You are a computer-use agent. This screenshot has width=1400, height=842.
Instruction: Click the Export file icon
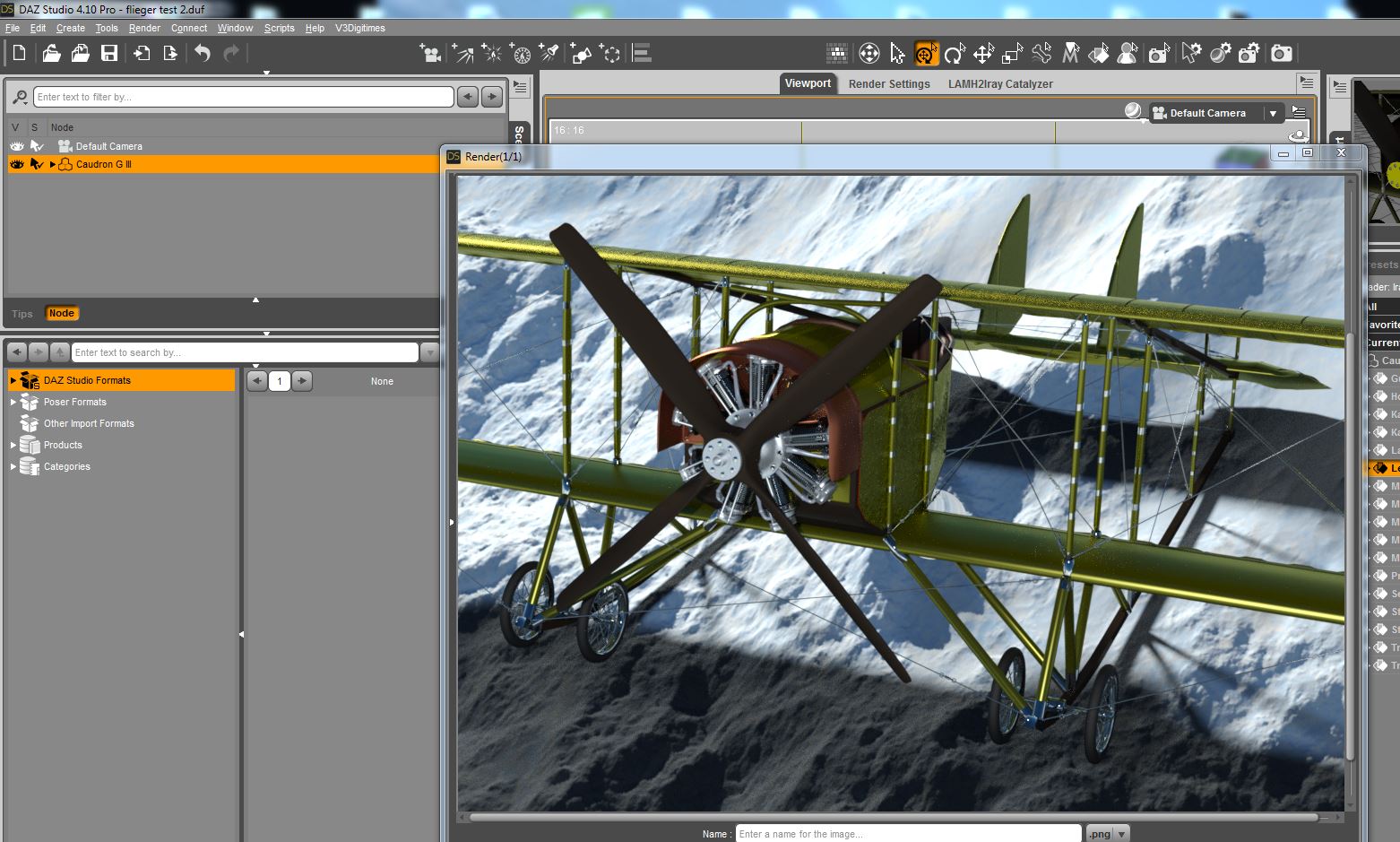[170, 54]
